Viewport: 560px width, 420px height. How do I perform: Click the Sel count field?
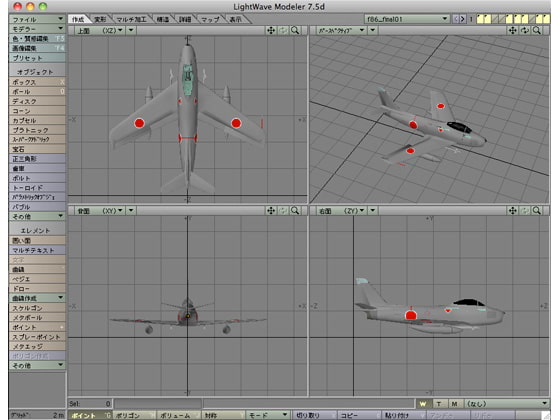click(90, 404)
